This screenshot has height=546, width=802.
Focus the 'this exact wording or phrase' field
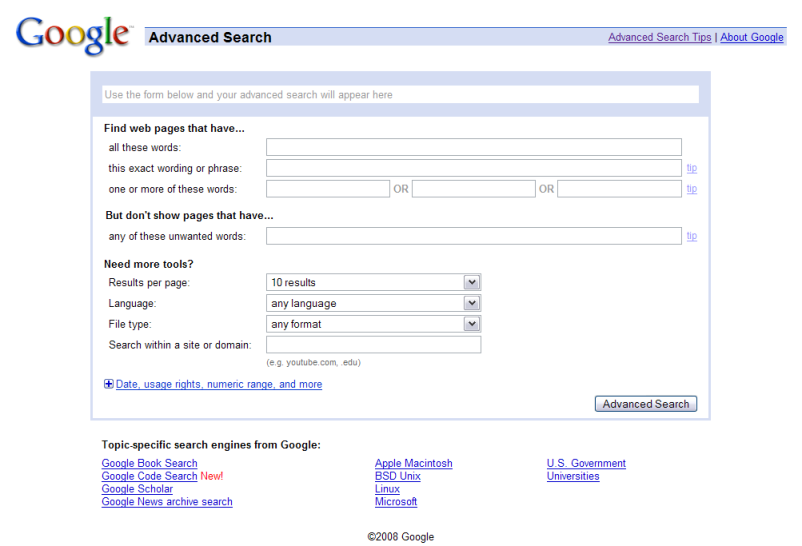click(474, 168)
